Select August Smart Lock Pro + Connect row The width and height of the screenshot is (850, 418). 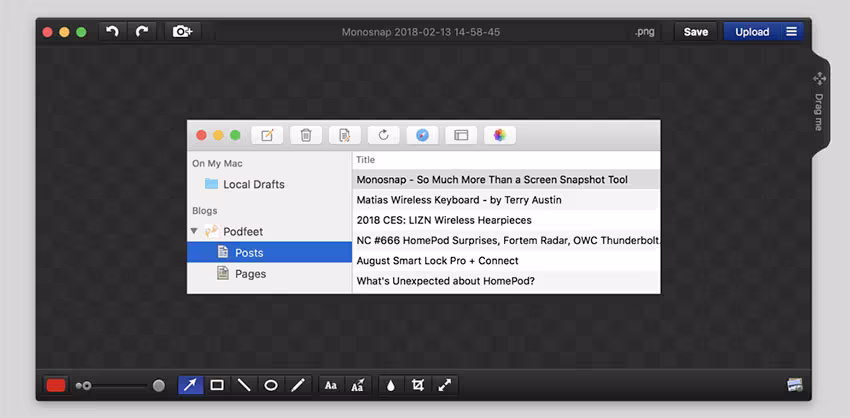tap(506, 261)
